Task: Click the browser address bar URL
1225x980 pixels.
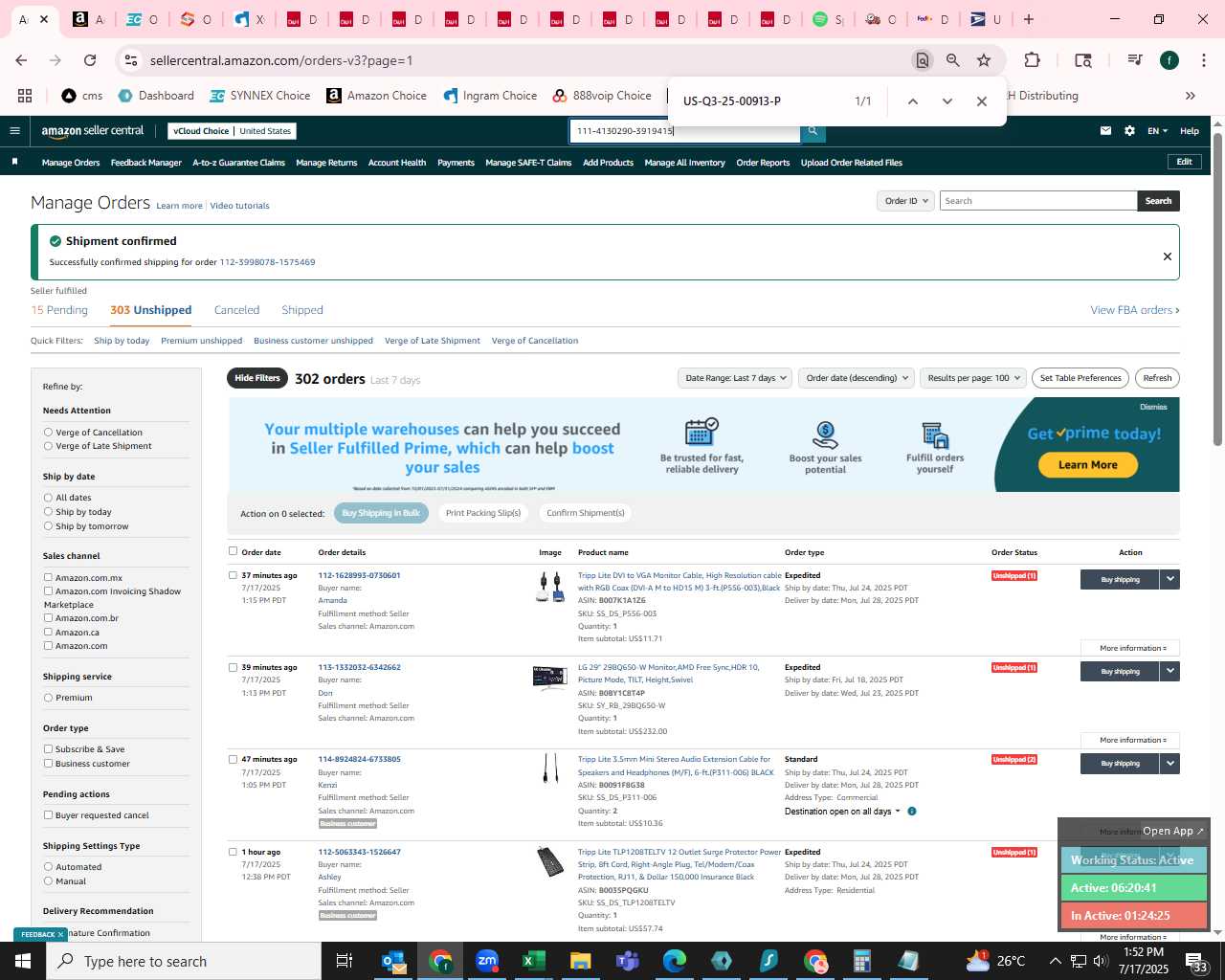Action: tap(281, 60)
